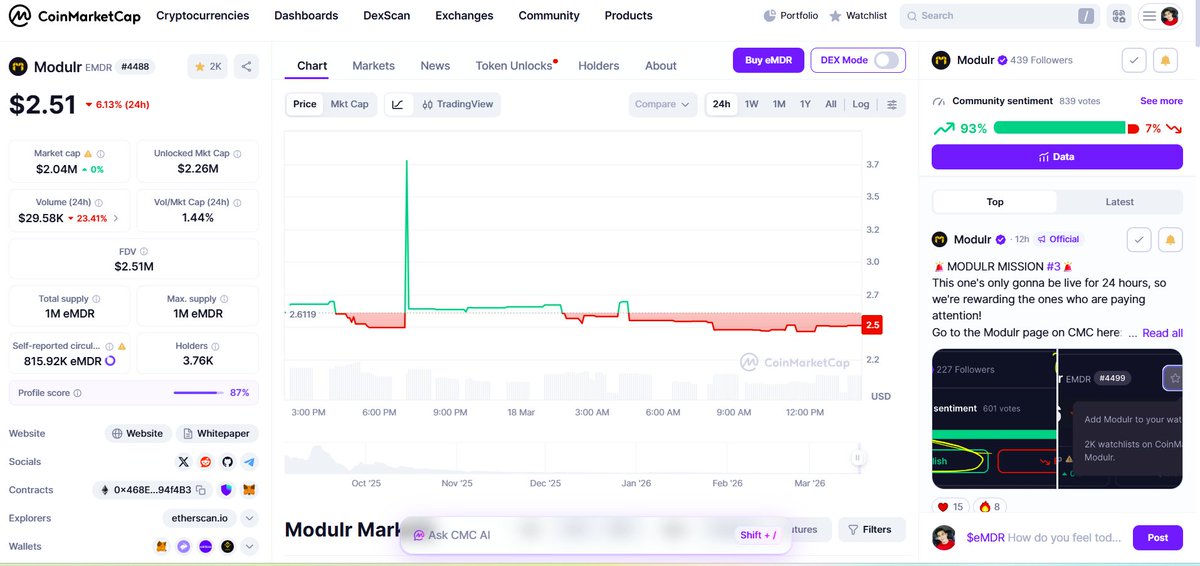Copy the 0x468E...94f4B3 contract address

coord(201,490)
